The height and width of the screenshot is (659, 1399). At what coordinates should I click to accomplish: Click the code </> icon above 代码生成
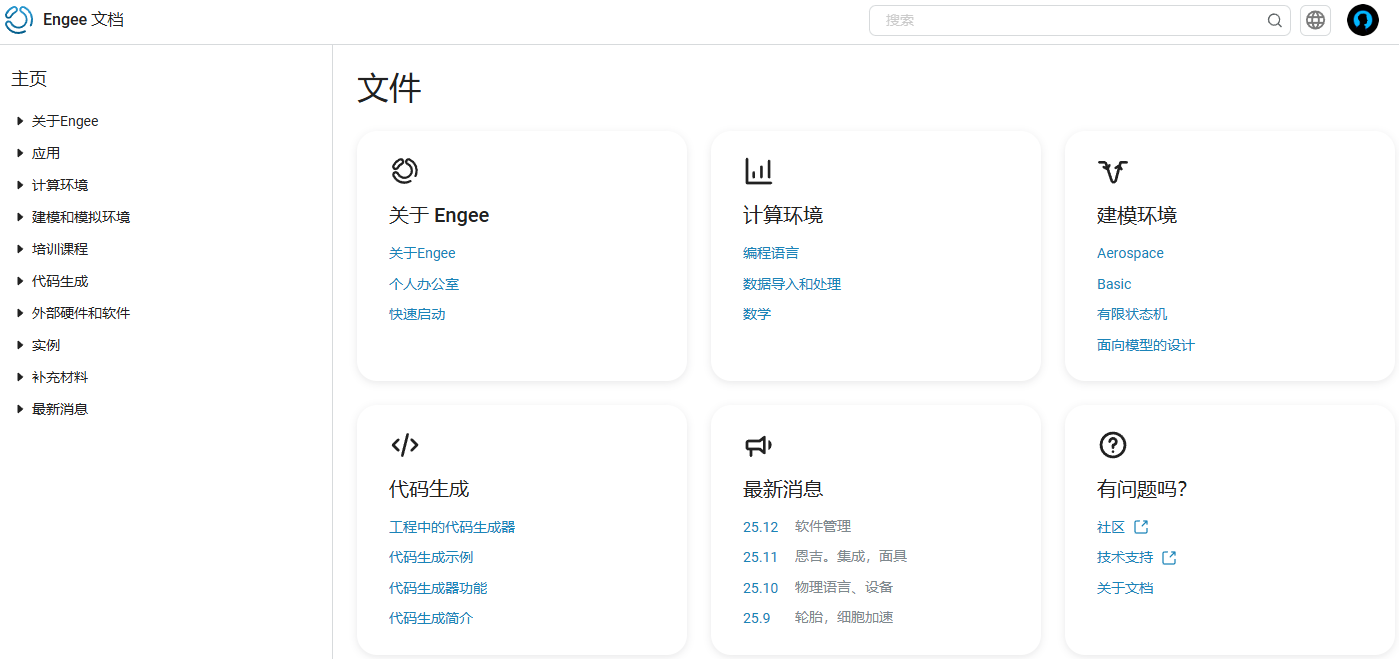405,445
